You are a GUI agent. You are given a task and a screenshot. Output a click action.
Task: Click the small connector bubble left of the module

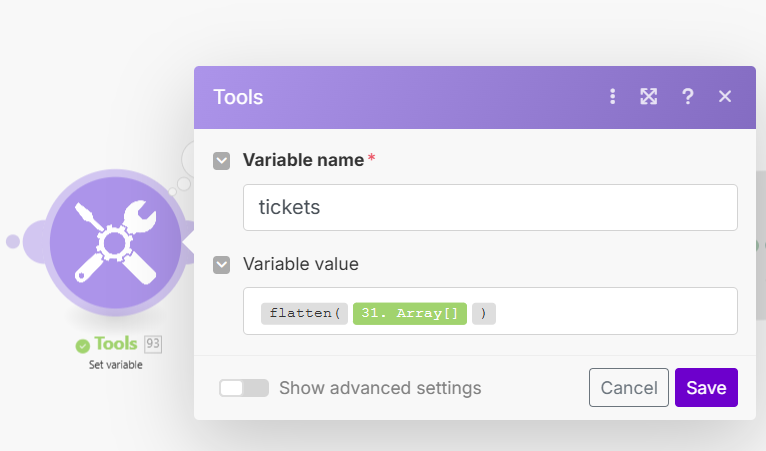[13, 241]
